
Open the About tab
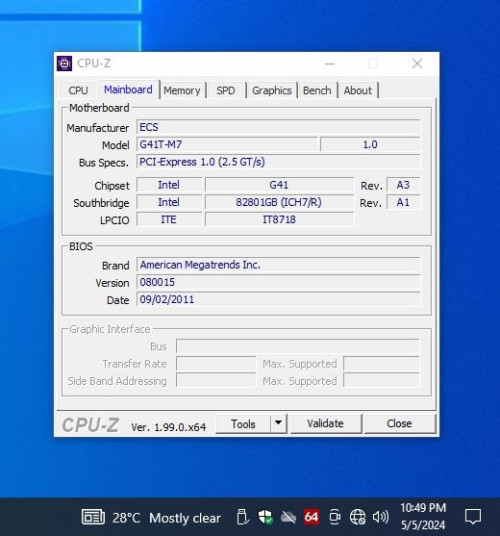tap(357, 90)
